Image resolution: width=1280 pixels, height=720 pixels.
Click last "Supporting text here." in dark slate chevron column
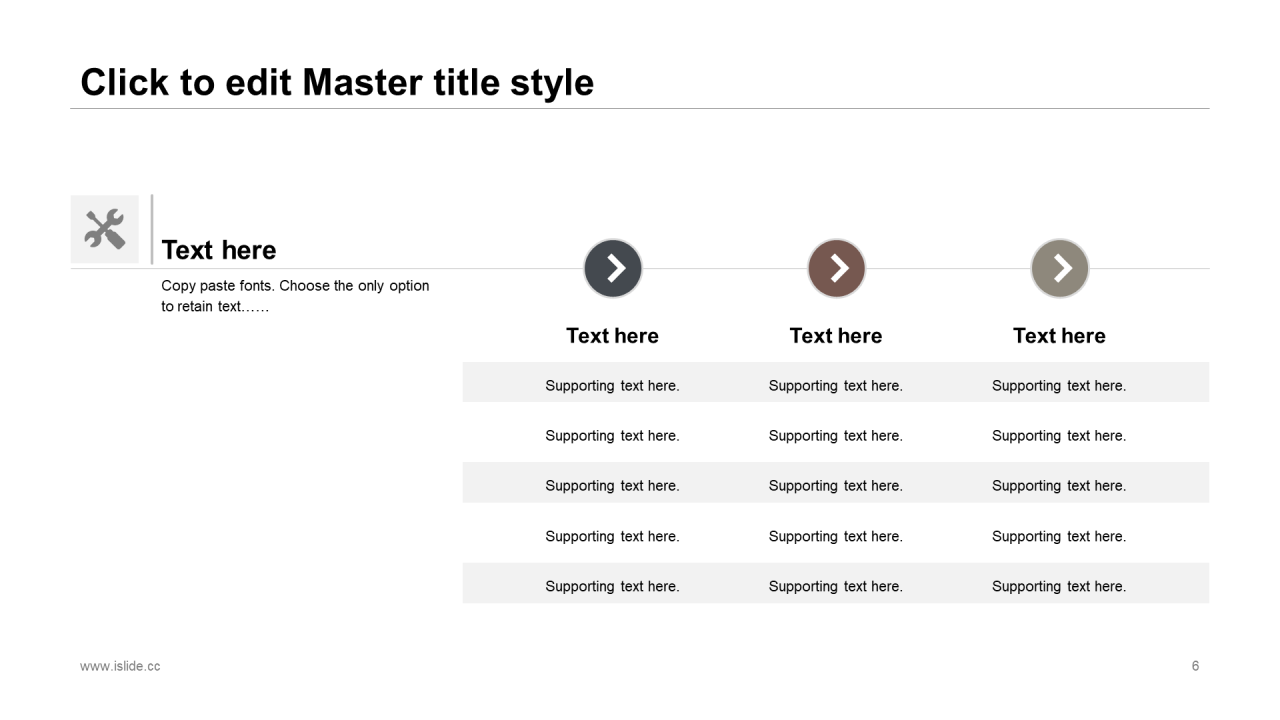click(612, 587)
